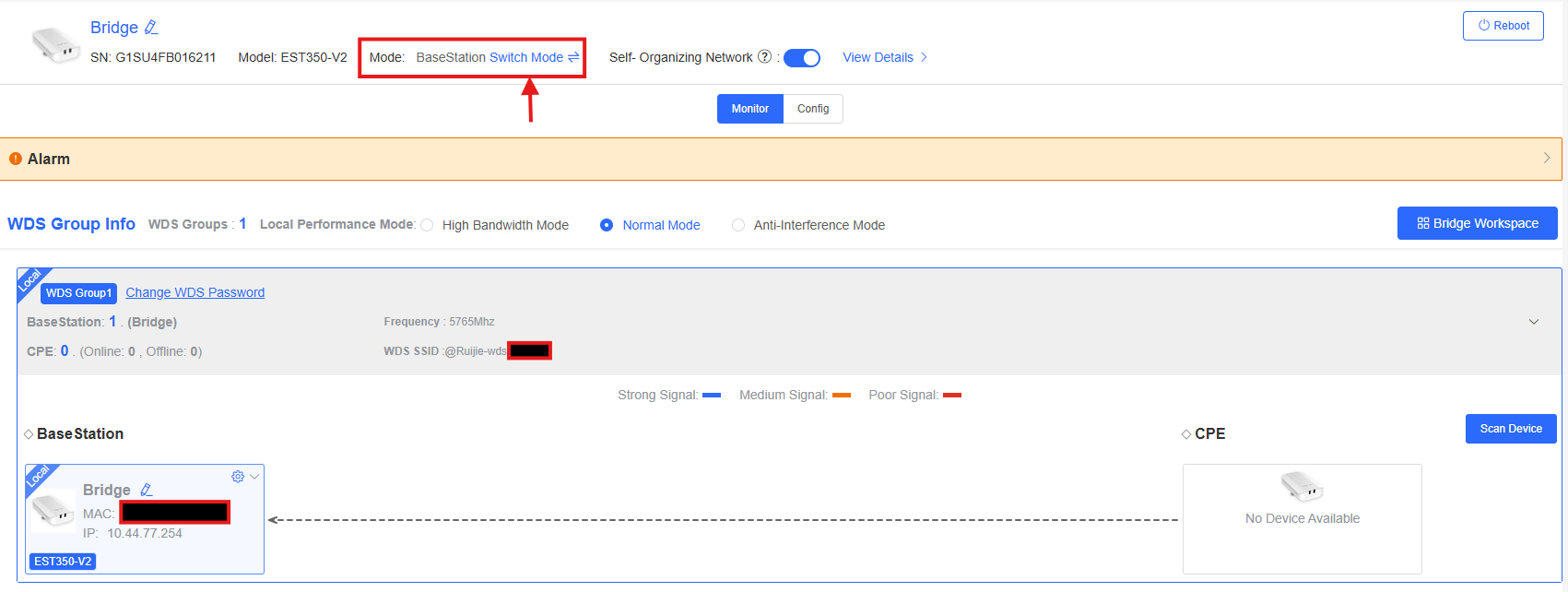The height and width of the screenshot is (592, 1568).
Task: Open the Change WDS Password link
Action: click(195, 292)
